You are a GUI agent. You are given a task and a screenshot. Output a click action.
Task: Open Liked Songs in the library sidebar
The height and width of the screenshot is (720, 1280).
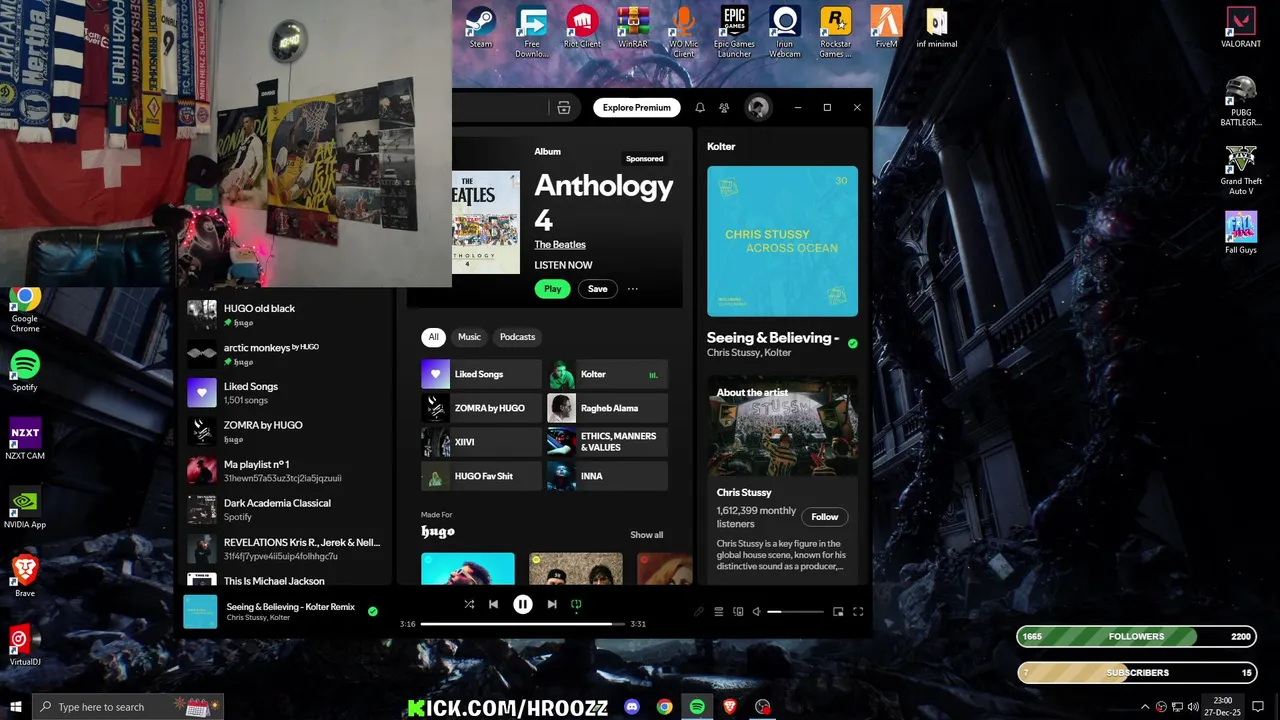coord(285,393)
